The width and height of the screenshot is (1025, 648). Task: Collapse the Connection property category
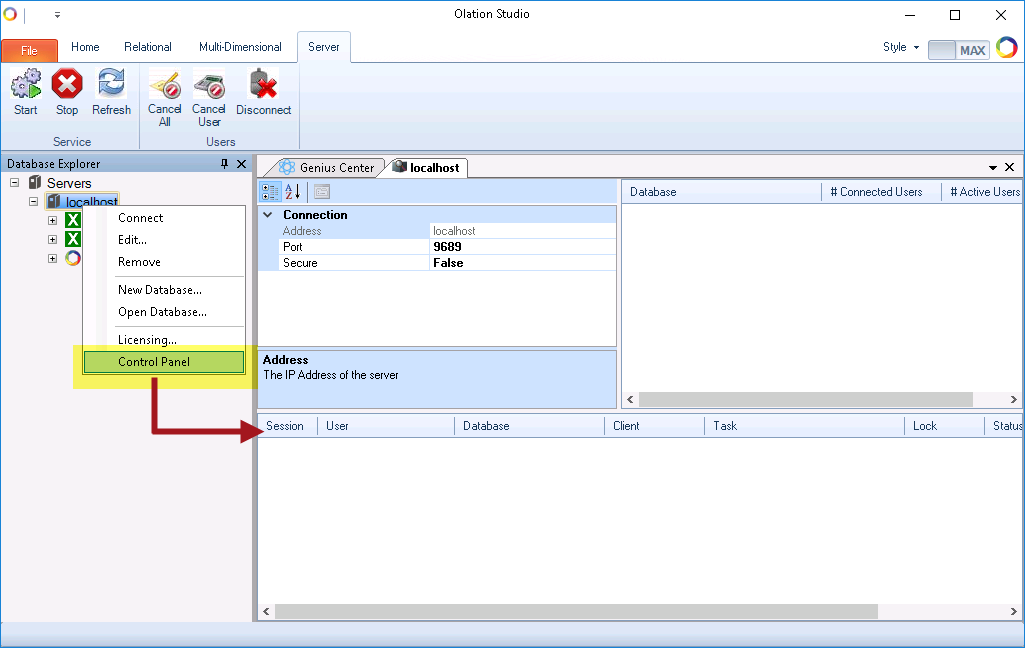pos(268,215)
